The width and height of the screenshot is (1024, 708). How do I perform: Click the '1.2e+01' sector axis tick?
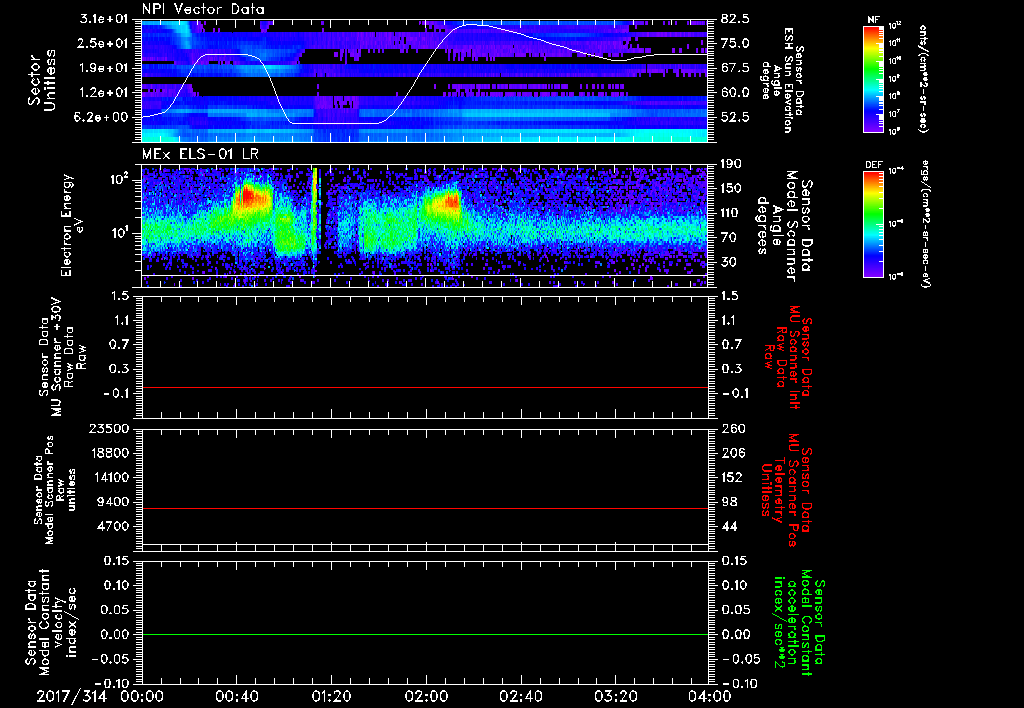pos(106,92)
